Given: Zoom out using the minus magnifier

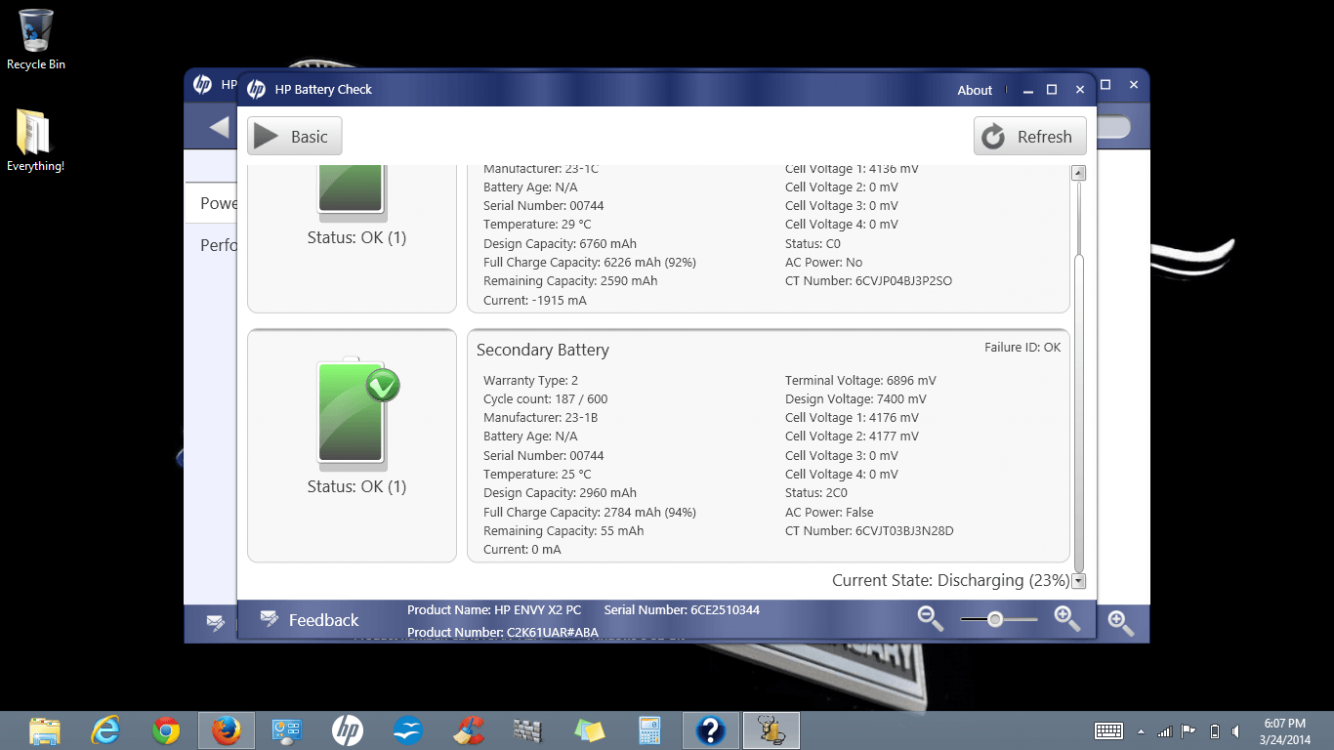Looking at the screenshot, I should click(931, 619).
